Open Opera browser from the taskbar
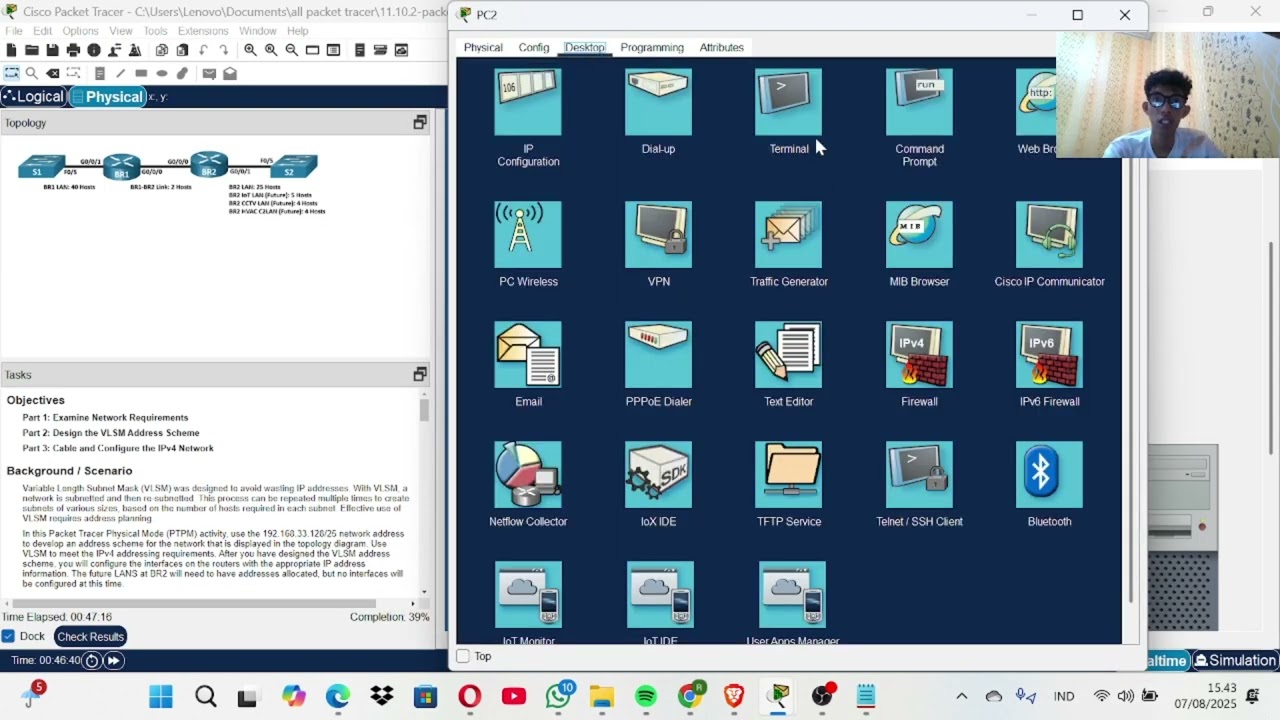The width and height of the screenshot is (1280, 720). (470, 696)
